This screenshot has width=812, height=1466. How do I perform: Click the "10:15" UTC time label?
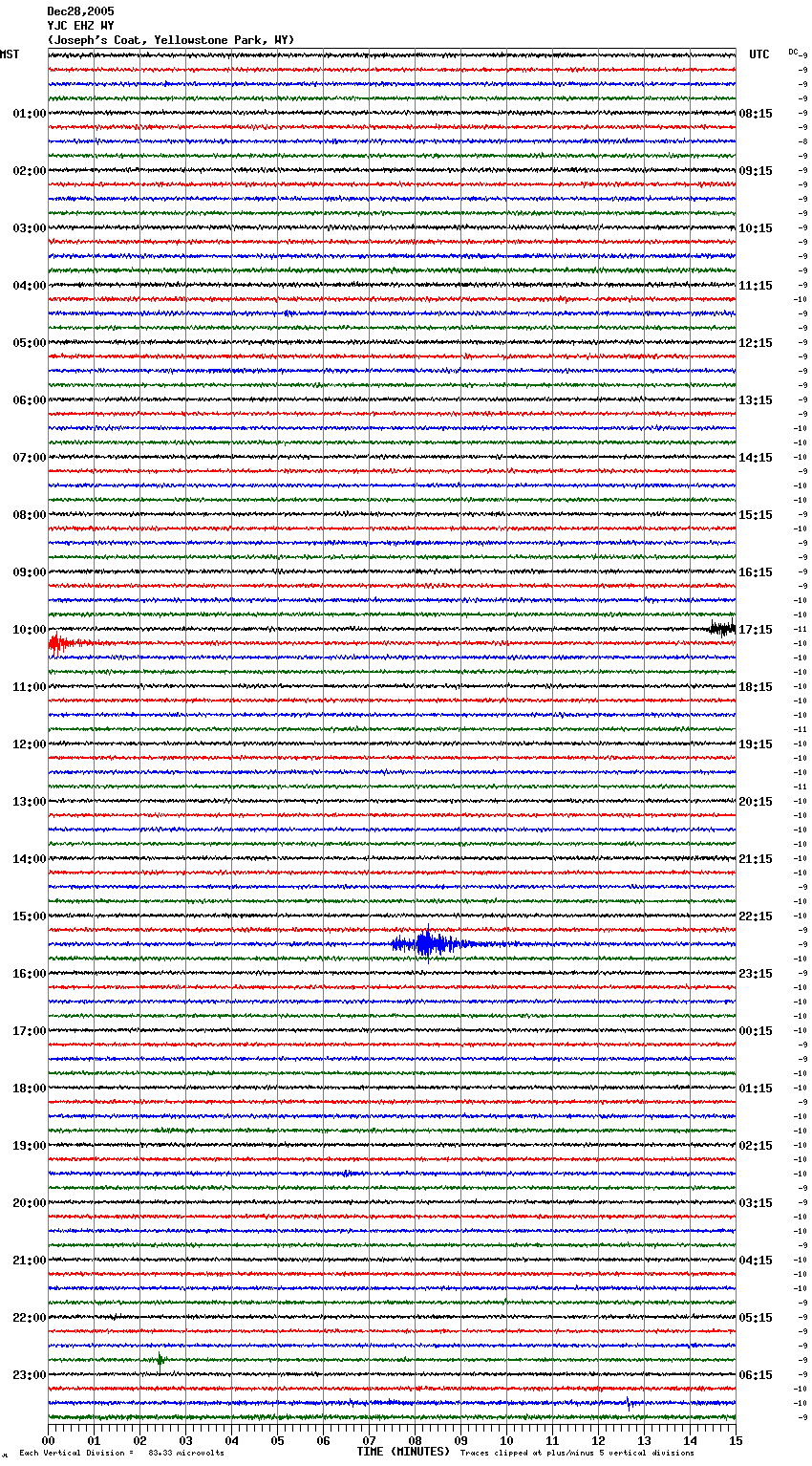(756, 228)
